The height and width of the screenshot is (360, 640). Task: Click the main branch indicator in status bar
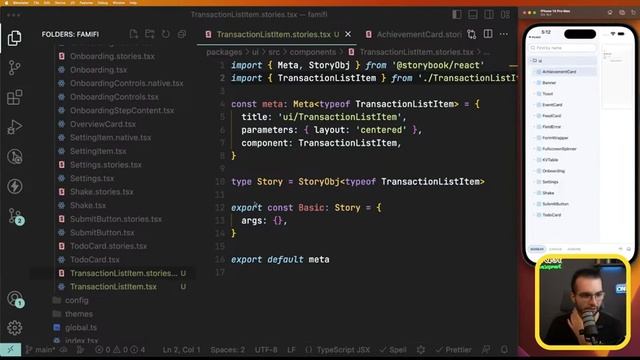(x=40, y=350)
